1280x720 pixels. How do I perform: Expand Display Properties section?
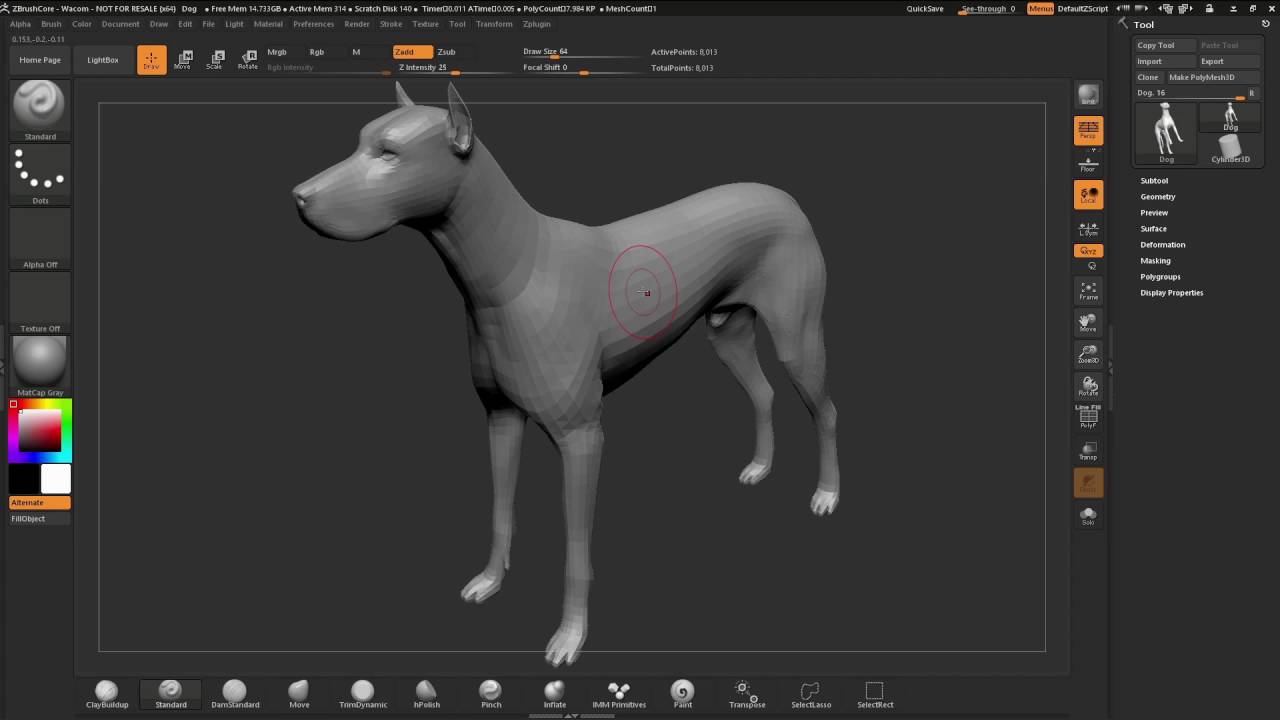[x=1172, y=293]
